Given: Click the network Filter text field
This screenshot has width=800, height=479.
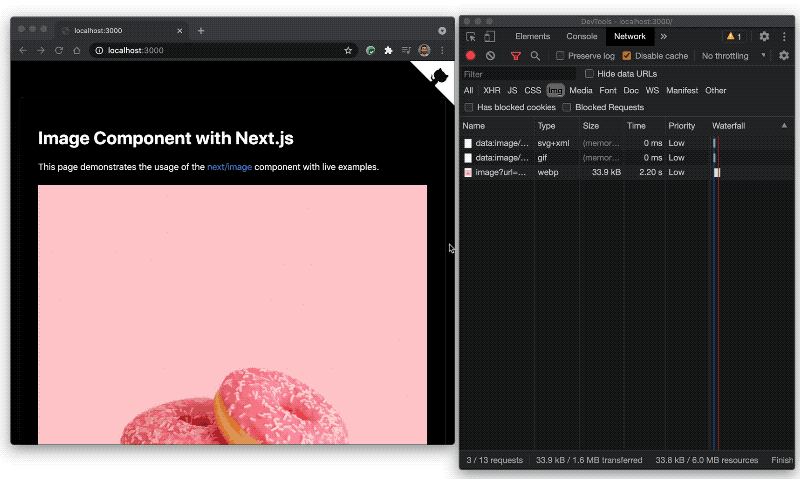Looking at the screenshot, I should (519, 74).
